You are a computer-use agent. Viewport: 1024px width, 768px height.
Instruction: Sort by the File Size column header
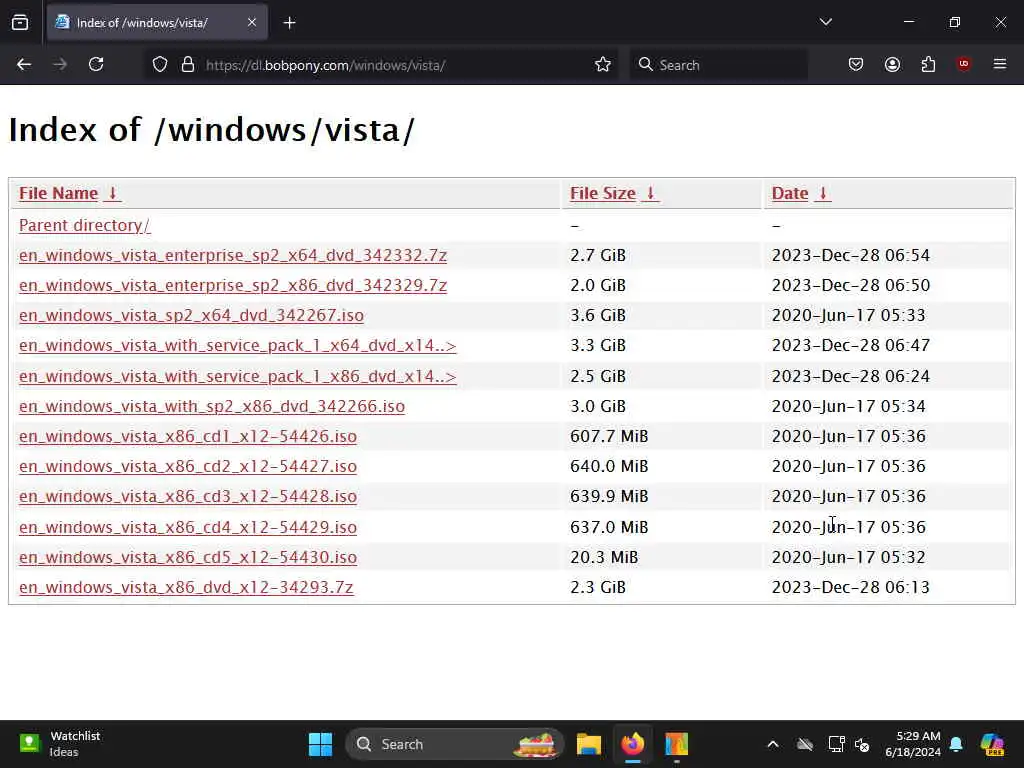[x=615, y=193]
